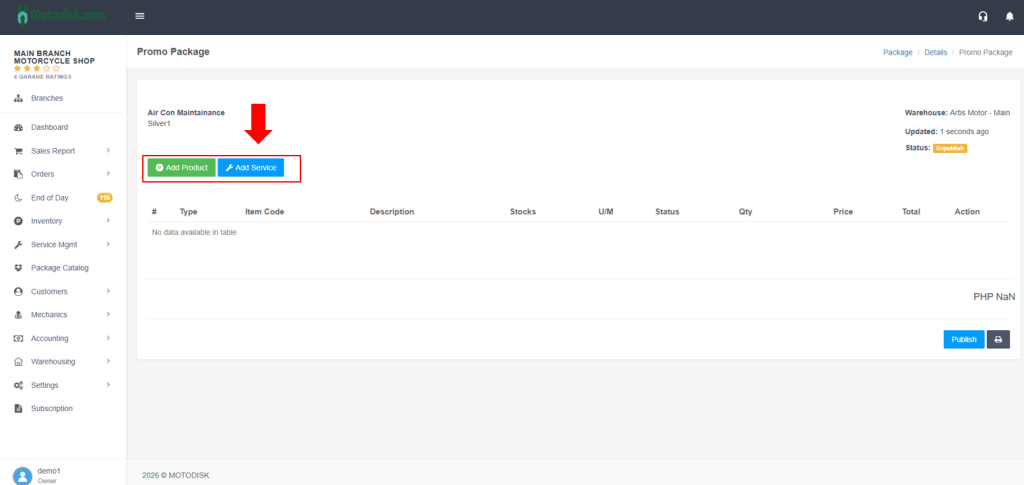
Task: Click the Branches sitemap icon
Action: (x=19, y=98)
